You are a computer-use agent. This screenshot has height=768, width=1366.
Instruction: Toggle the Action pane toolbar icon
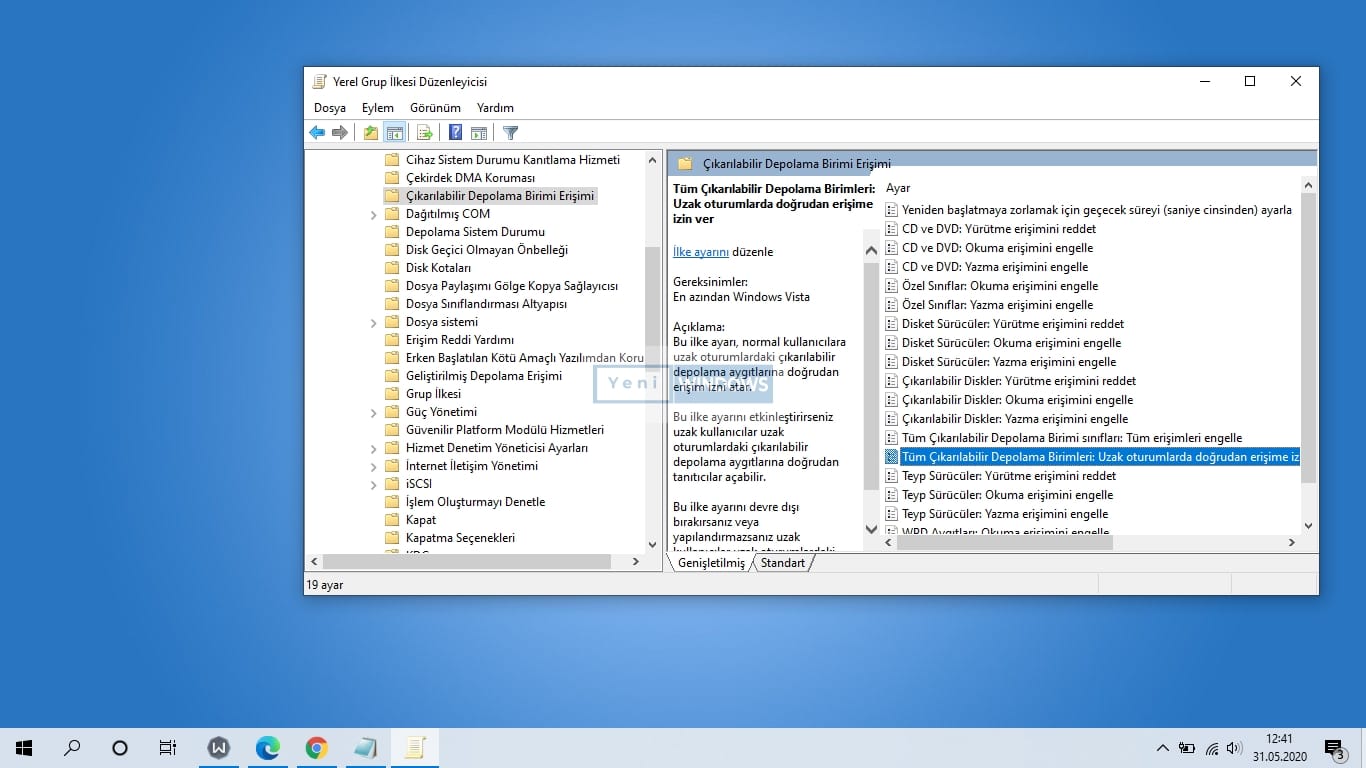pos(479,132)
